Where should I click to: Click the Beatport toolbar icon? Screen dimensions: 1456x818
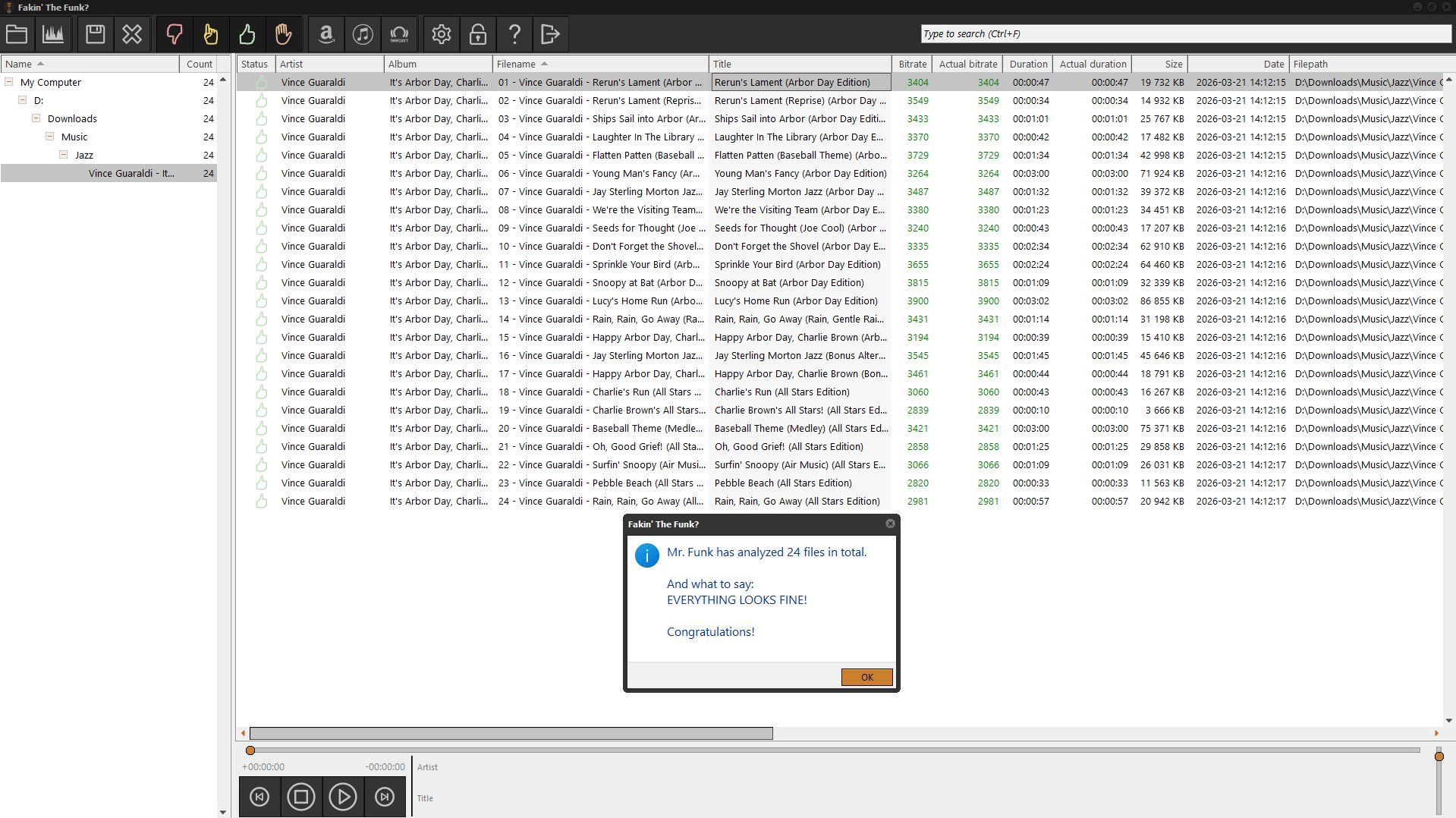point(399,34)
